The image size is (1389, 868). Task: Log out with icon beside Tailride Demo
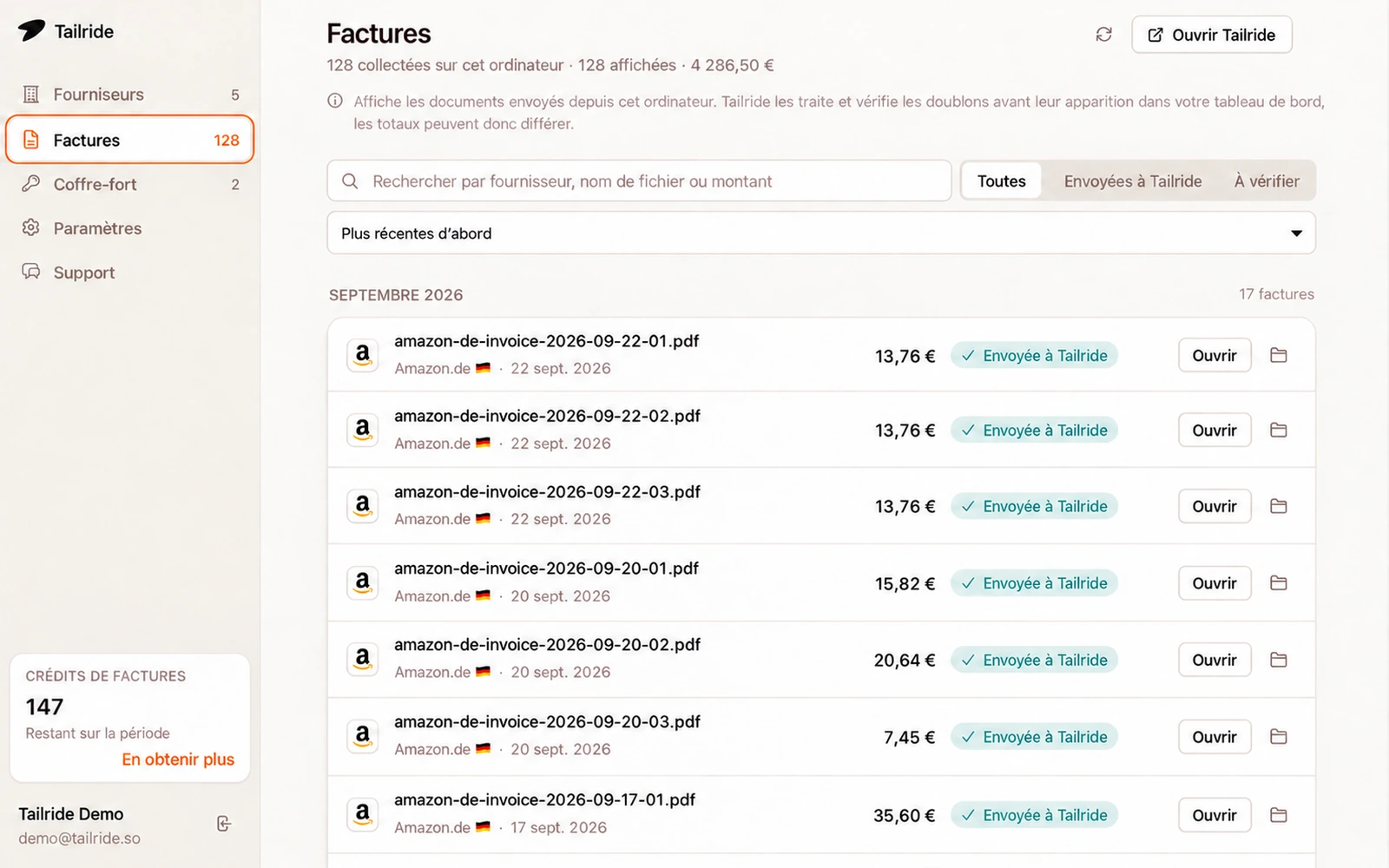click(x=224, y=824)
